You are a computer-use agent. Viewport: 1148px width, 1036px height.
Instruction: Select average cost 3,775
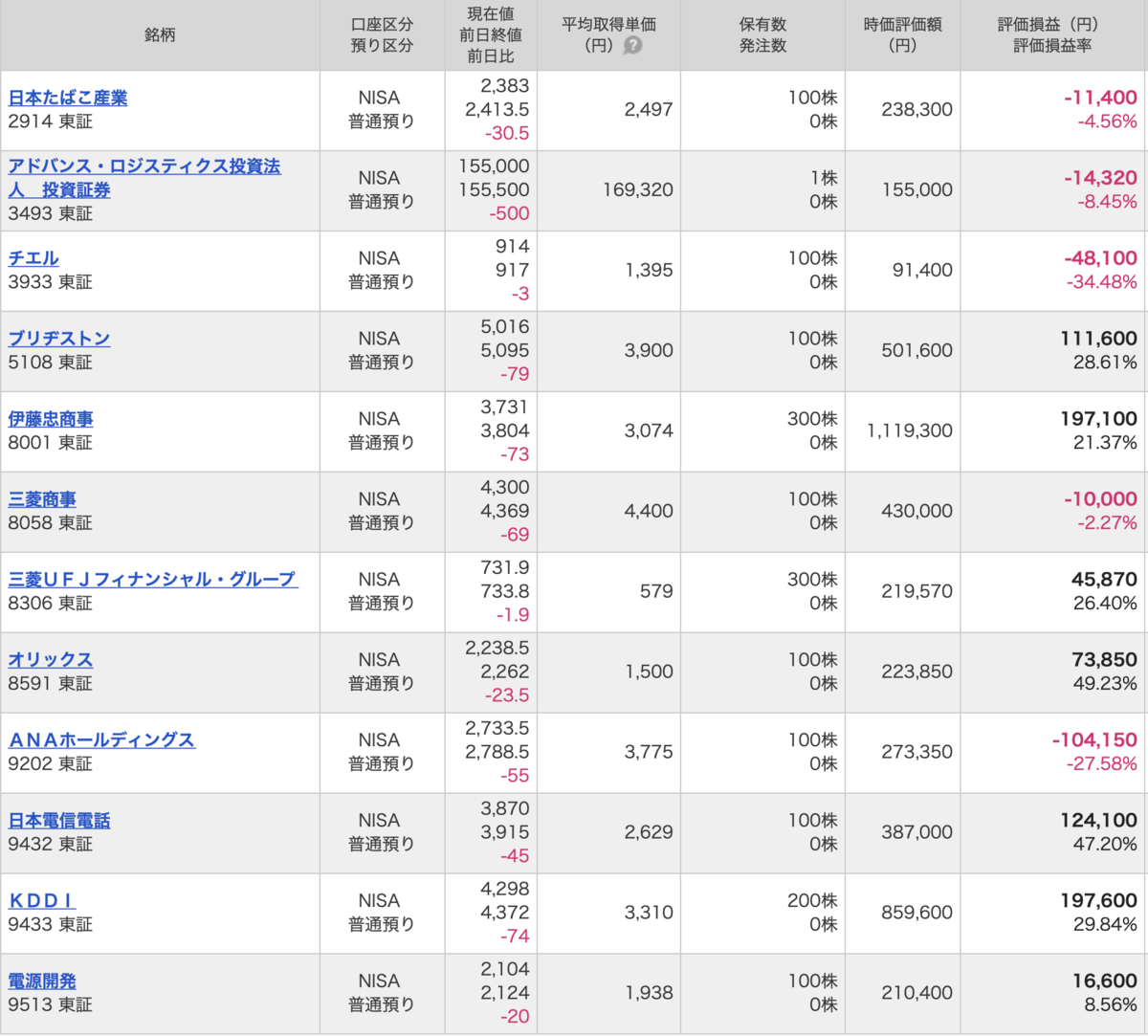tap(649, 752)
